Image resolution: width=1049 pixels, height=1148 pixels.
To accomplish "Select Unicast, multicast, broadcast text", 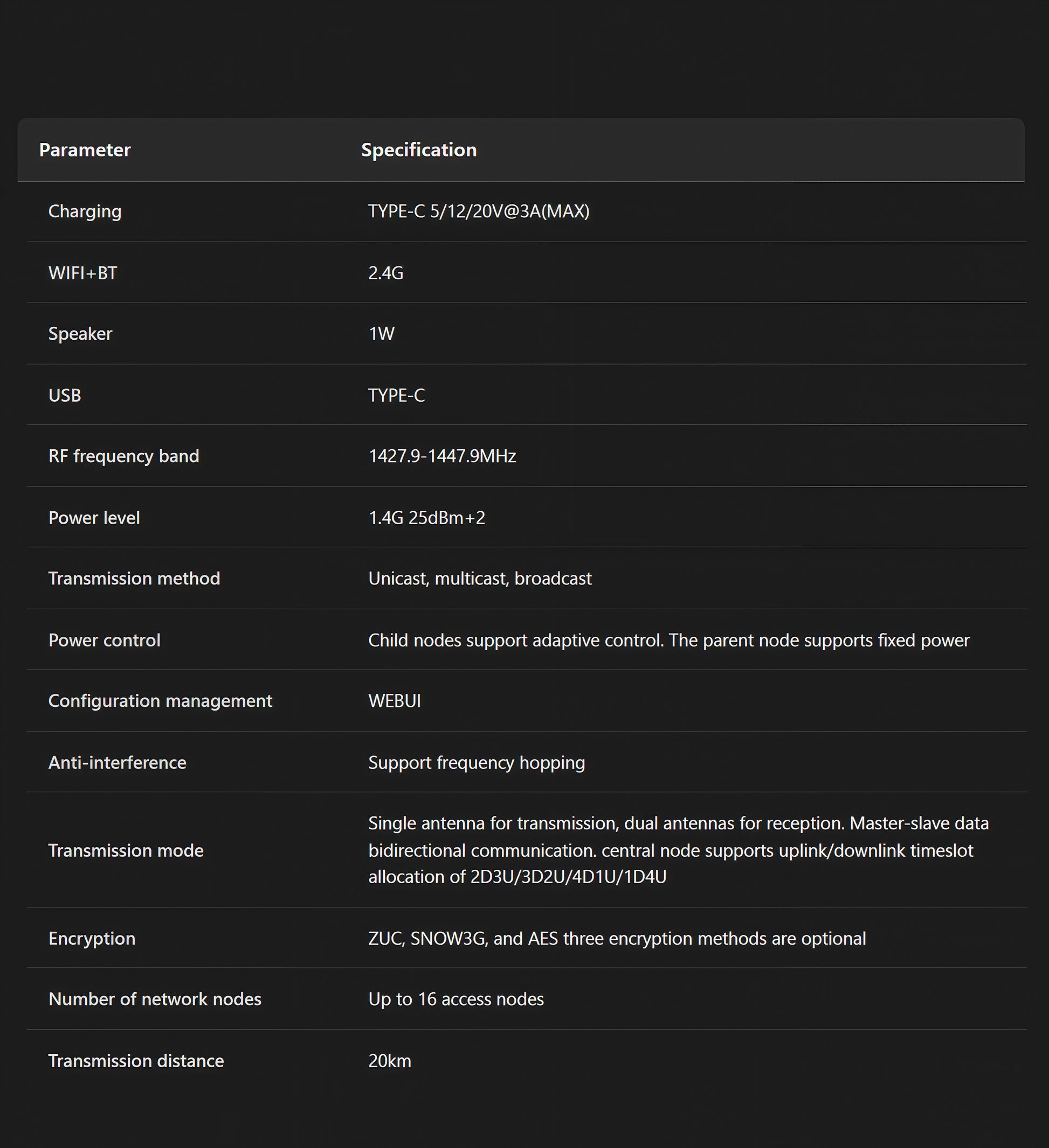I will coord(480,579).
